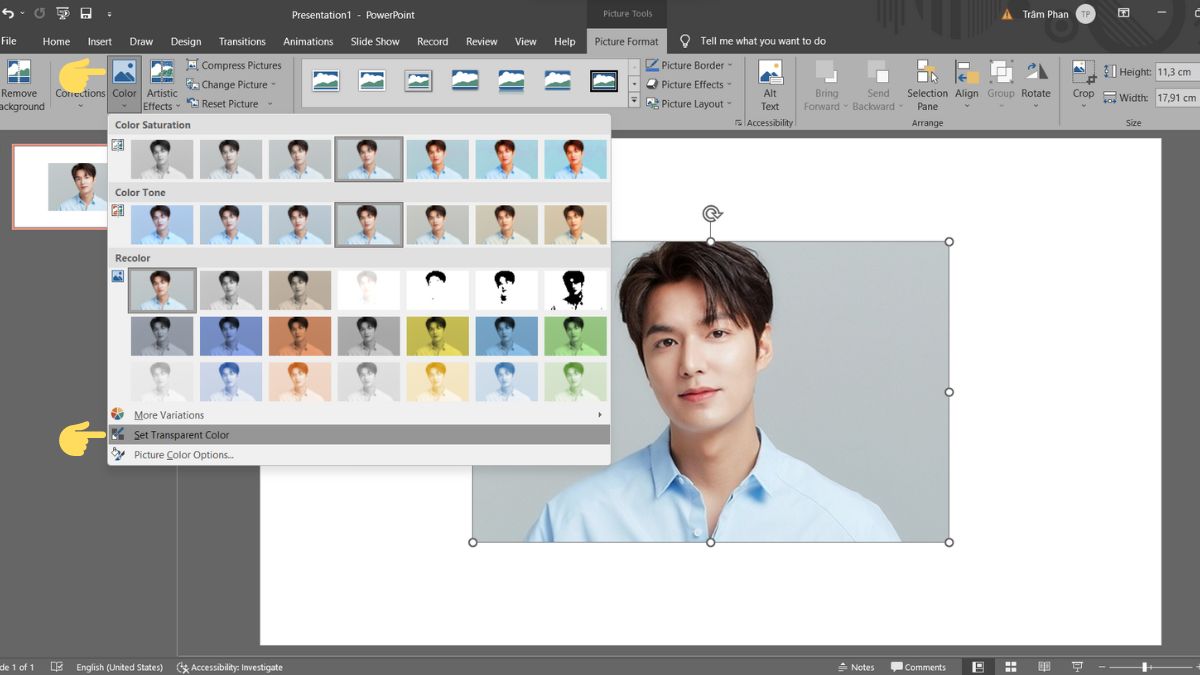Click the Notes button in the status bar
Viewport: 1200px width, 675px height.
click(855, 667)
